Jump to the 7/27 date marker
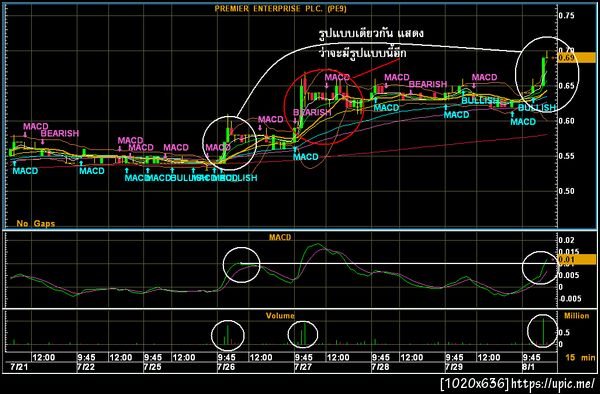The image size is (600, 394). pos(303,367)
